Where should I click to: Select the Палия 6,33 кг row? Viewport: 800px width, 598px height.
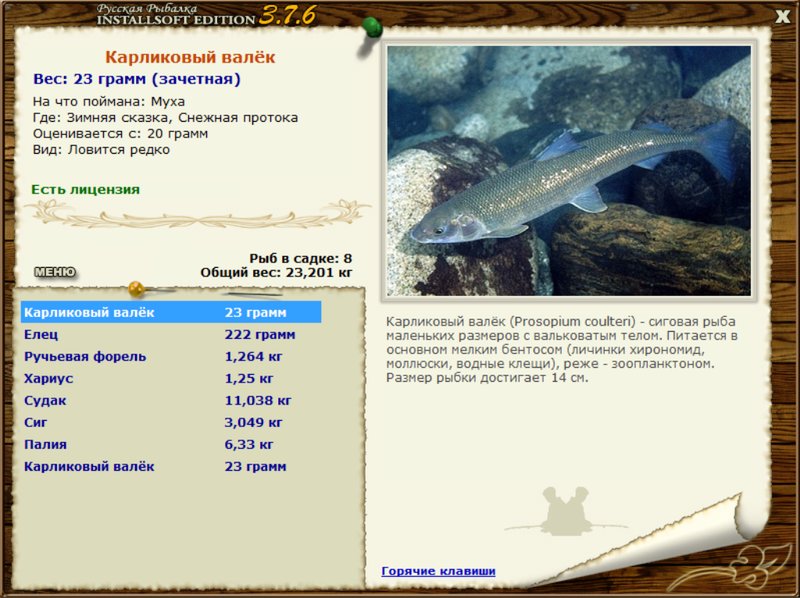point(171,444)
